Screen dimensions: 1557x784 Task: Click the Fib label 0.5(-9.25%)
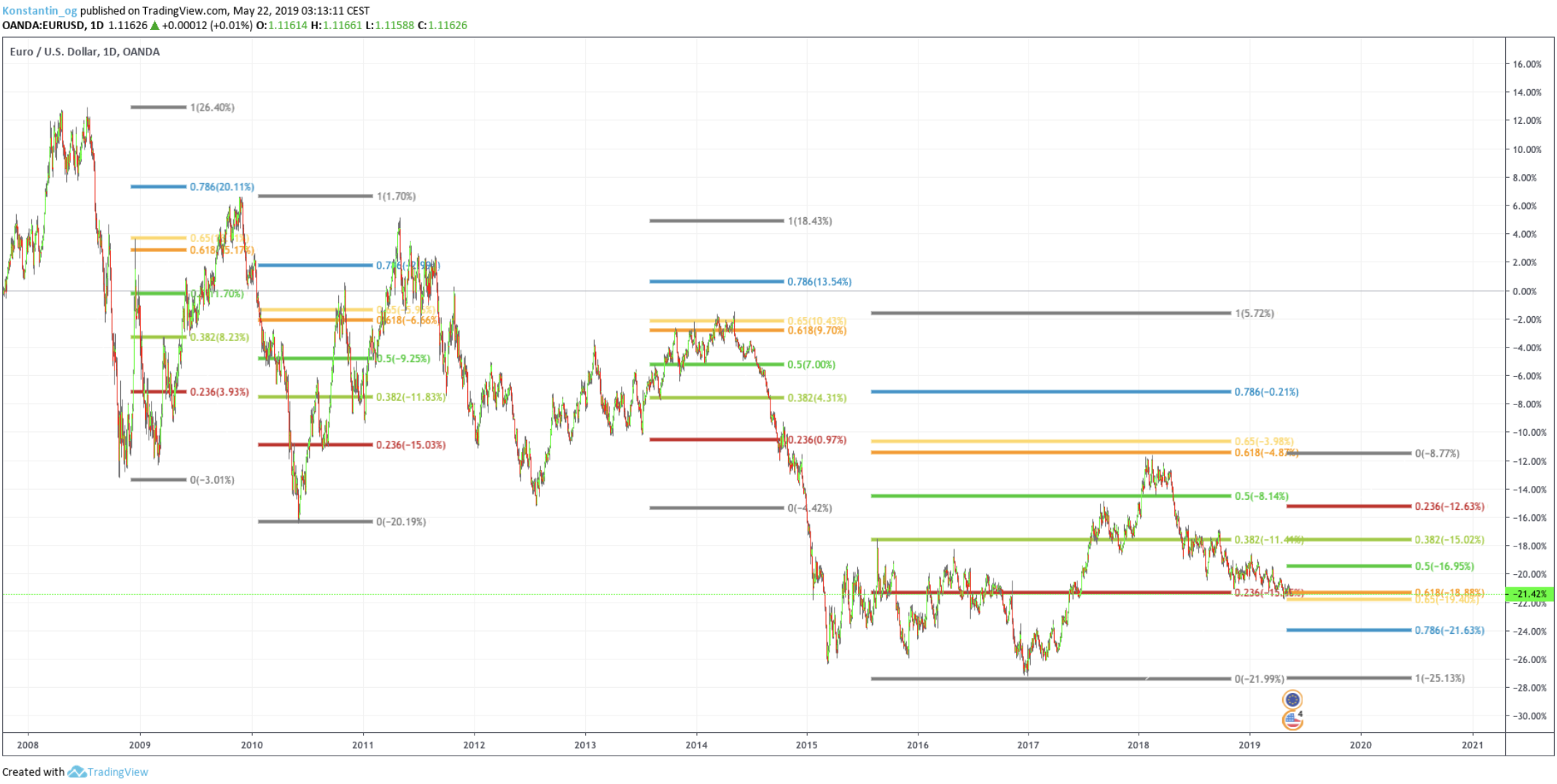coord(403,359)
